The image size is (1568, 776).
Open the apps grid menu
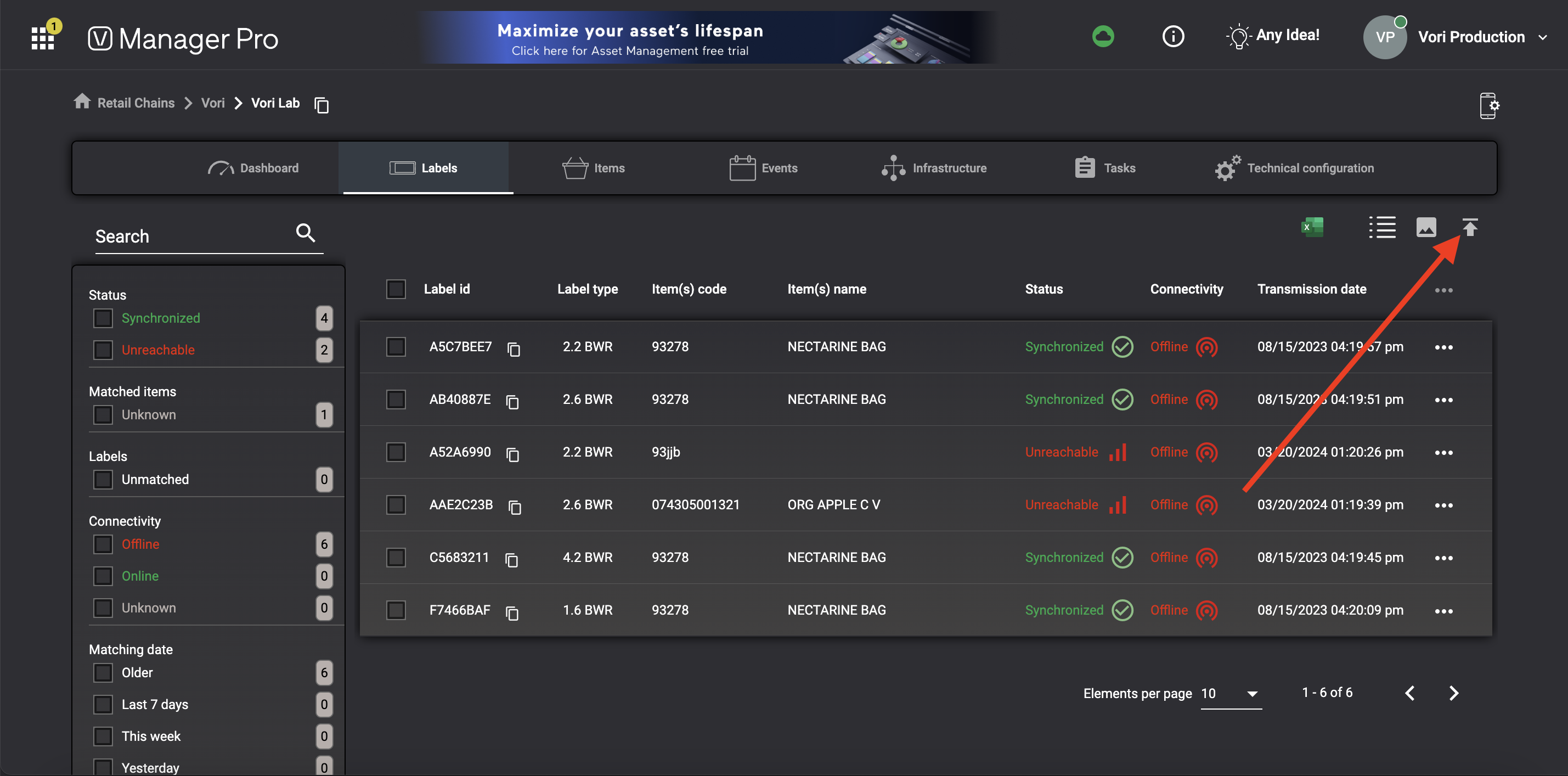[43, 38]
